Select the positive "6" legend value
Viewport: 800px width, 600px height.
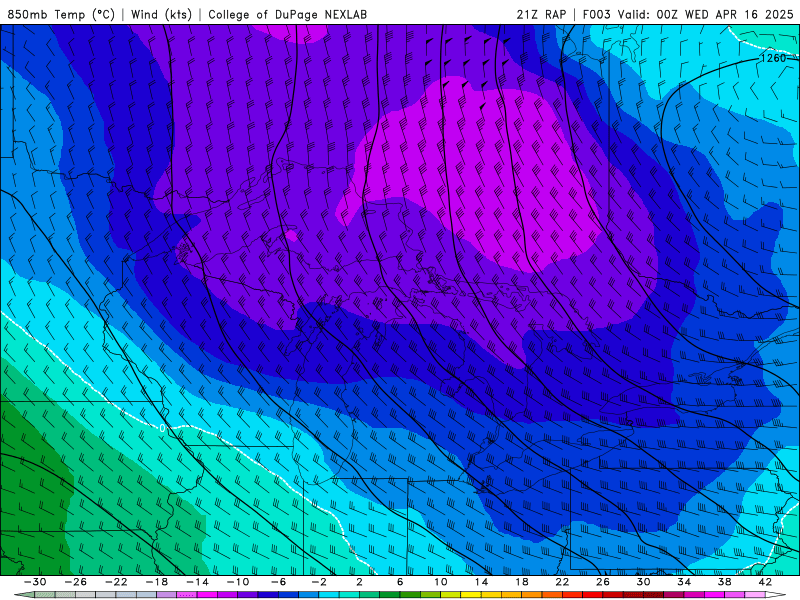pyautogui.click(x=400, y=582)
